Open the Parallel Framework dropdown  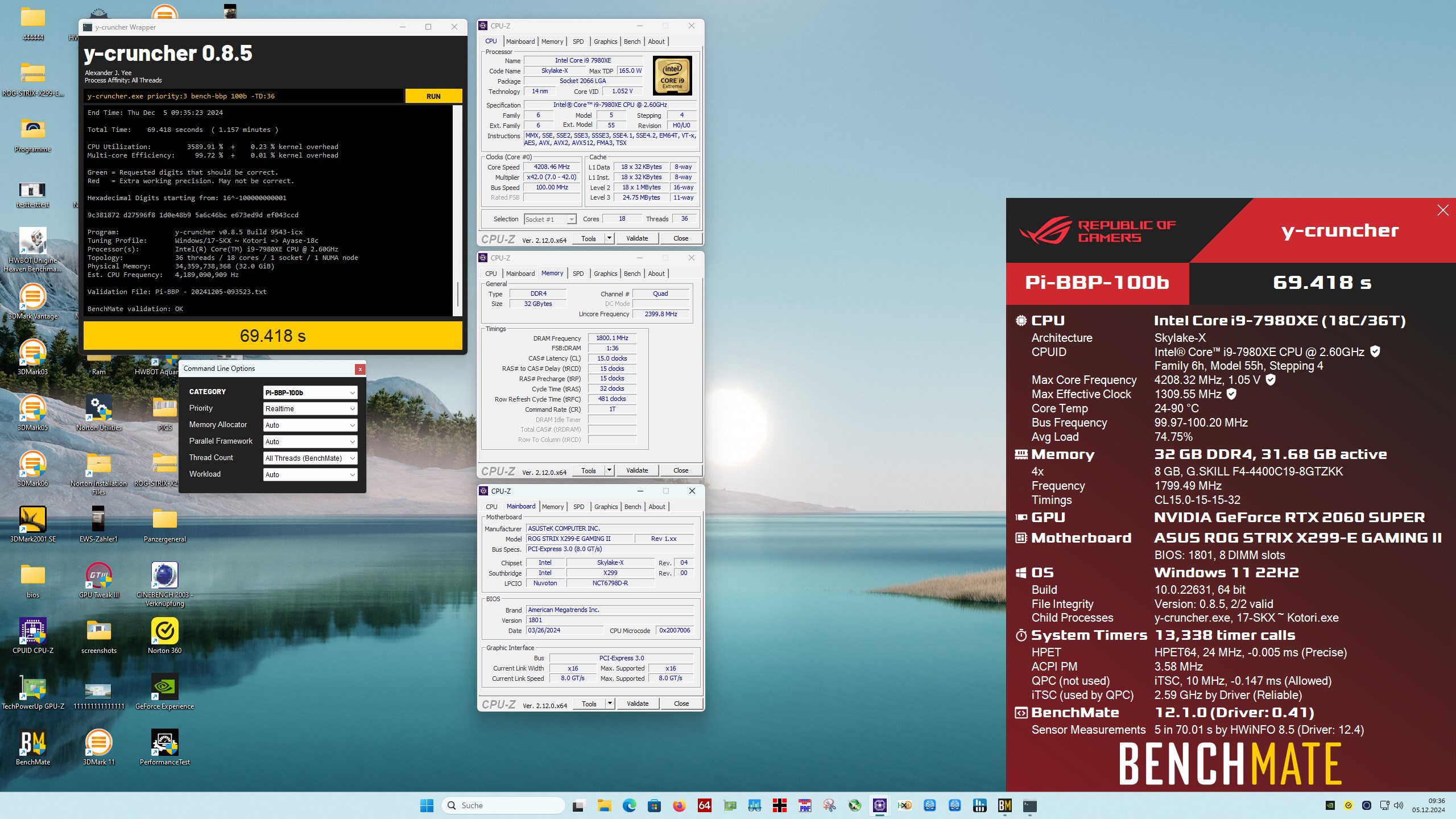pos(310,442)
